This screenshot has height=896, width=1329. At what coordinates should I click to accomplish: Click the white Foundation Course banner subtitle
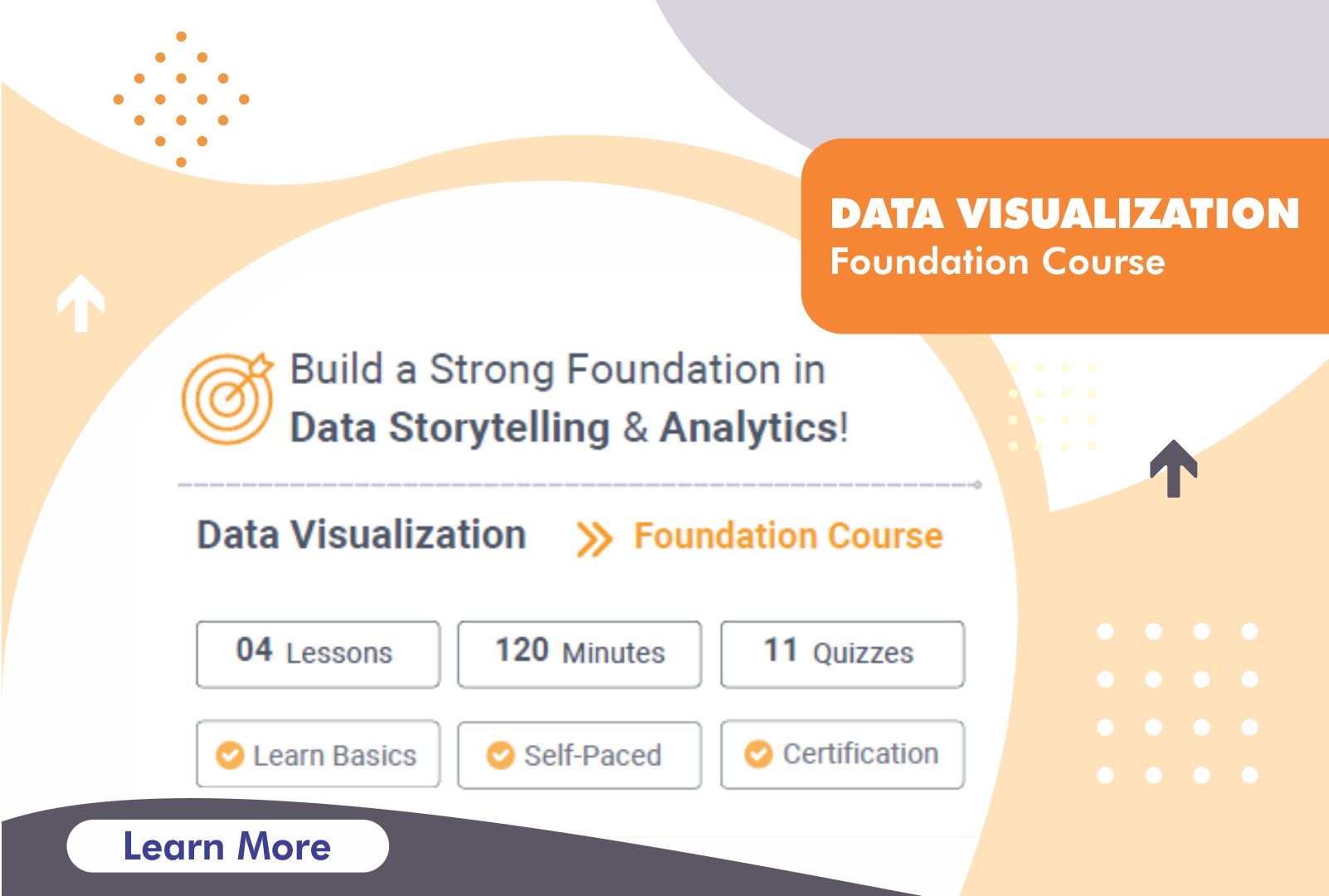[x=997, y=261]
